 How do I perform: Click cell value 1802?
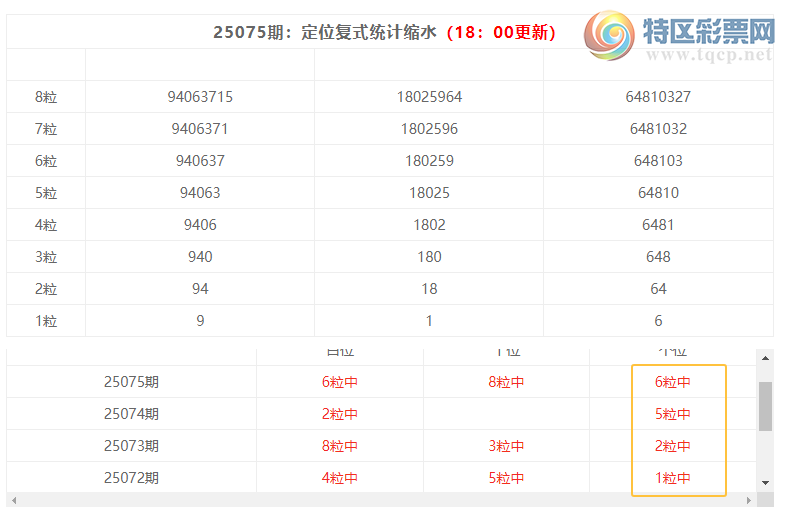pyautogui.click(x=430, y=225)
